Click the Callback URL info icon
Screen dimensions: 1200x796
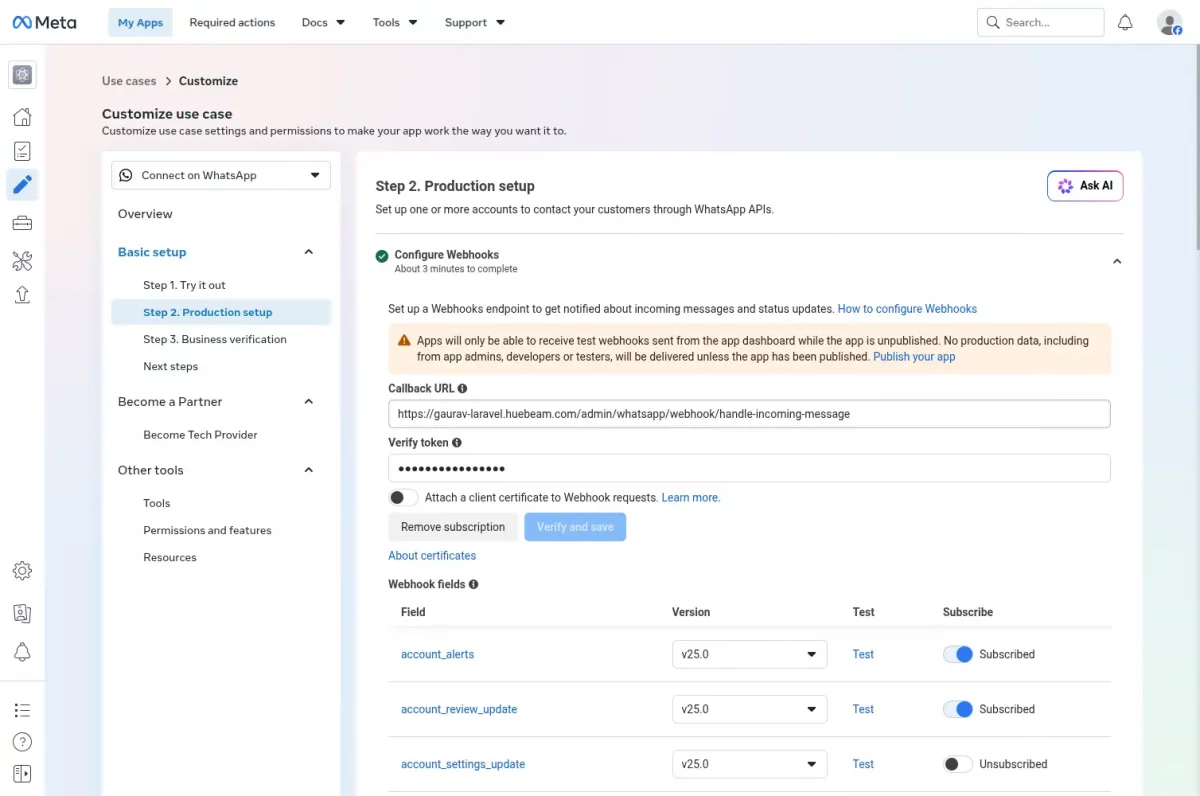pos(462,388)
